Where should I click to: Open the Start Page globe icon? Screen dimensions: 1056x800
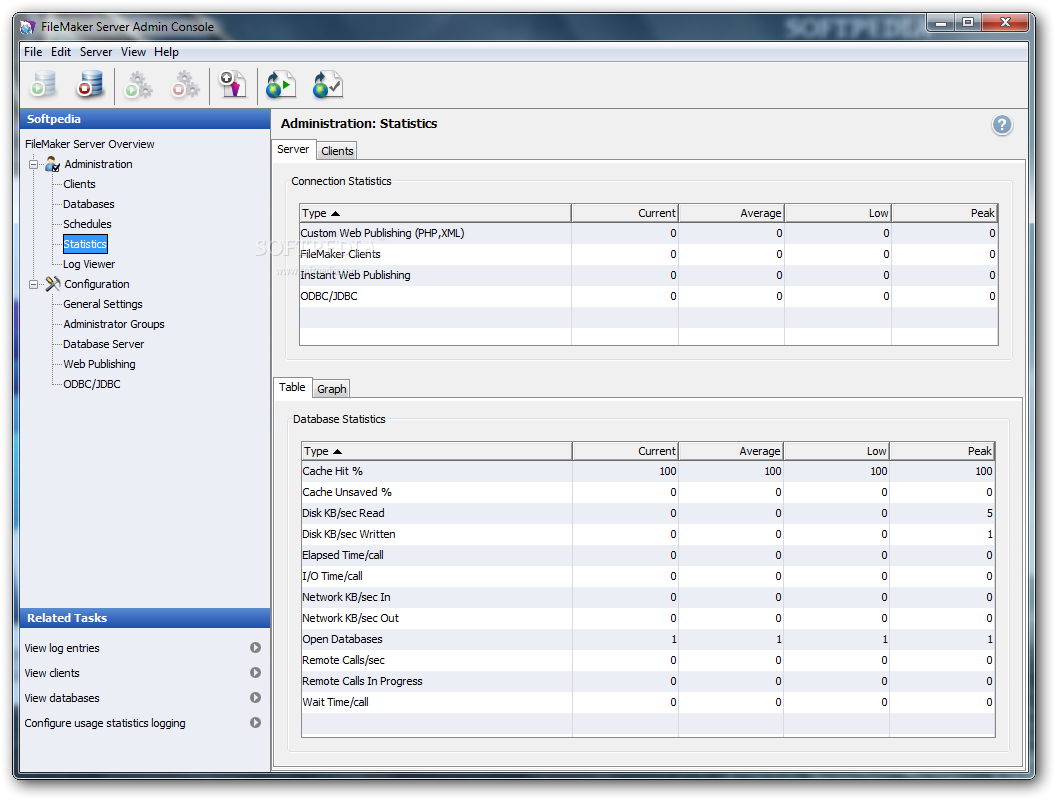click(x=281, y=86)
